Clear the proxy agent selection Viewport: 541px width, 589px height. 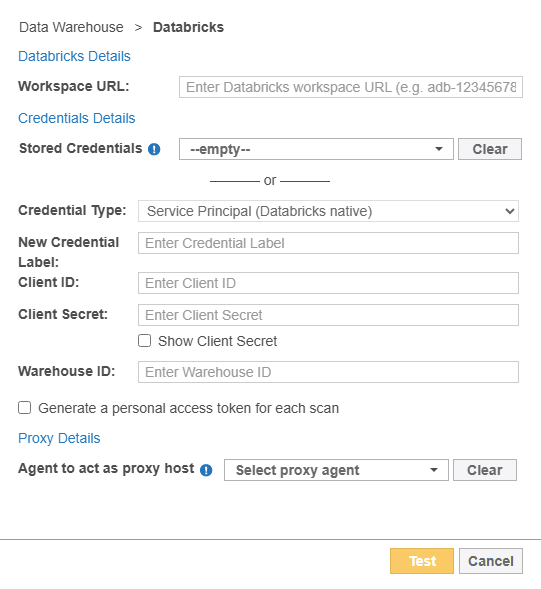pos(485,470)
